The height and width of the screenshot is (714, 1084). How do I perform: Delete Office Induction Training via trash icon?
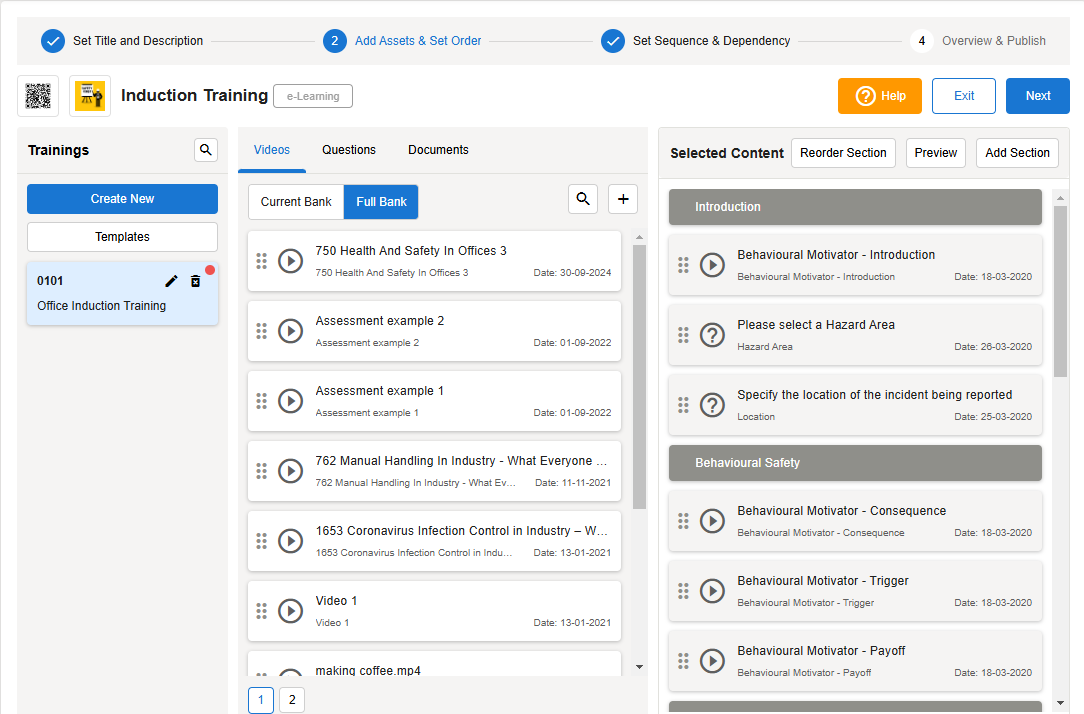click(x=196, y=281)
